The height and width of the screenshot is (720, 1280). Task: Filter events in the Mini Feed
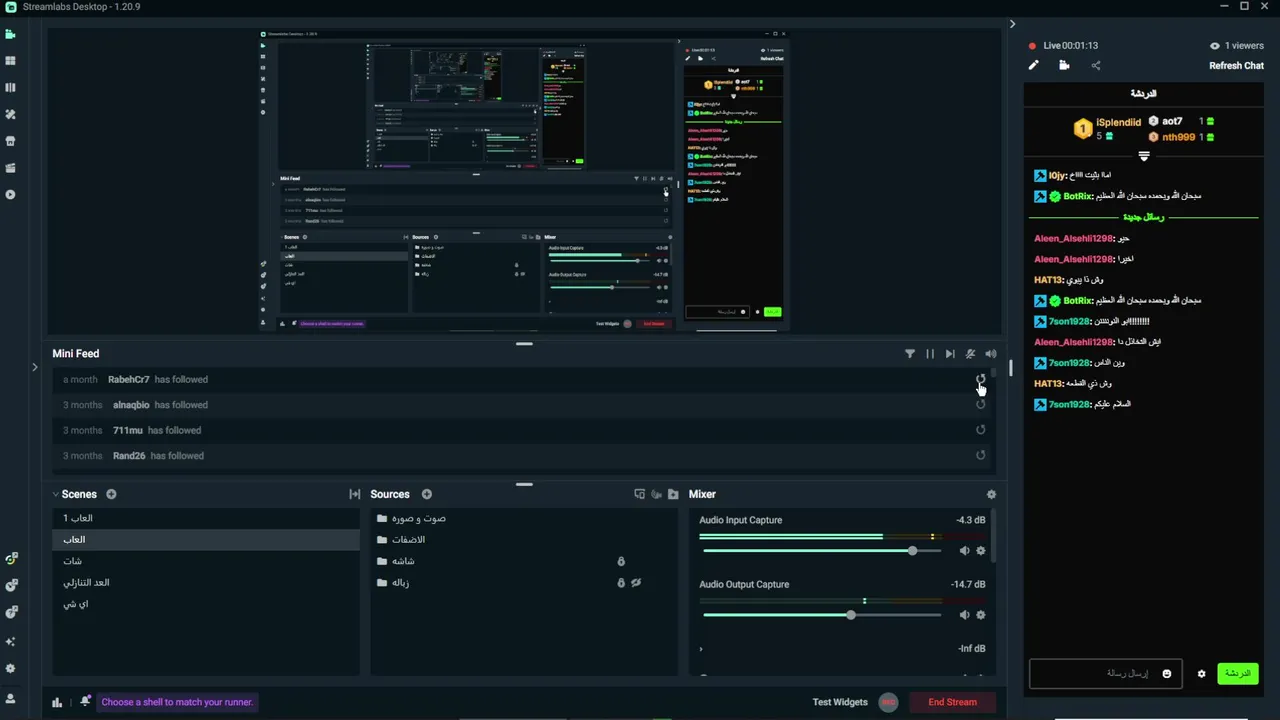(910, 354)
